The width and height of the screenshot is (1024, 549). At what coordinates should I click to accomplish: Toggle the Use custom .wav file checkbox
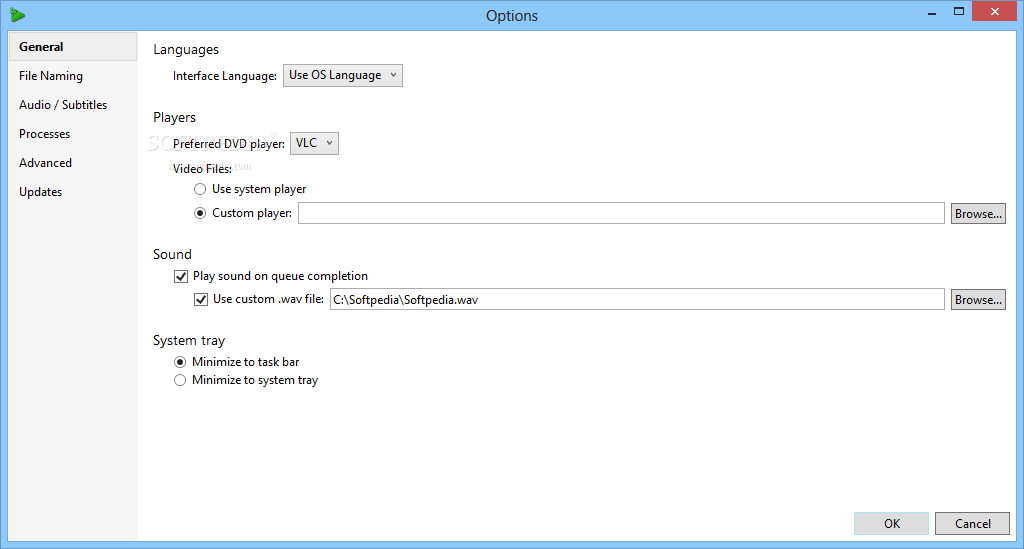pos(201,300)
